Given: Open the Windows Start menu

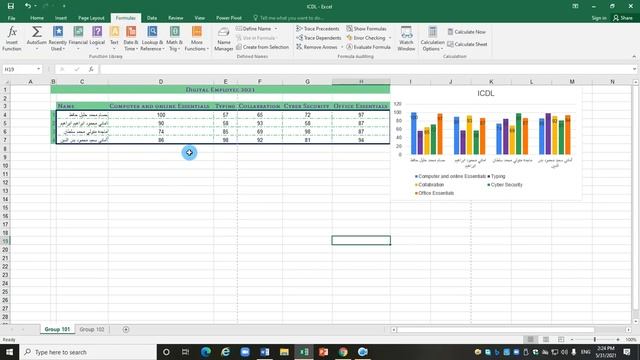Looking at the screenshot, I should point(9,352).
